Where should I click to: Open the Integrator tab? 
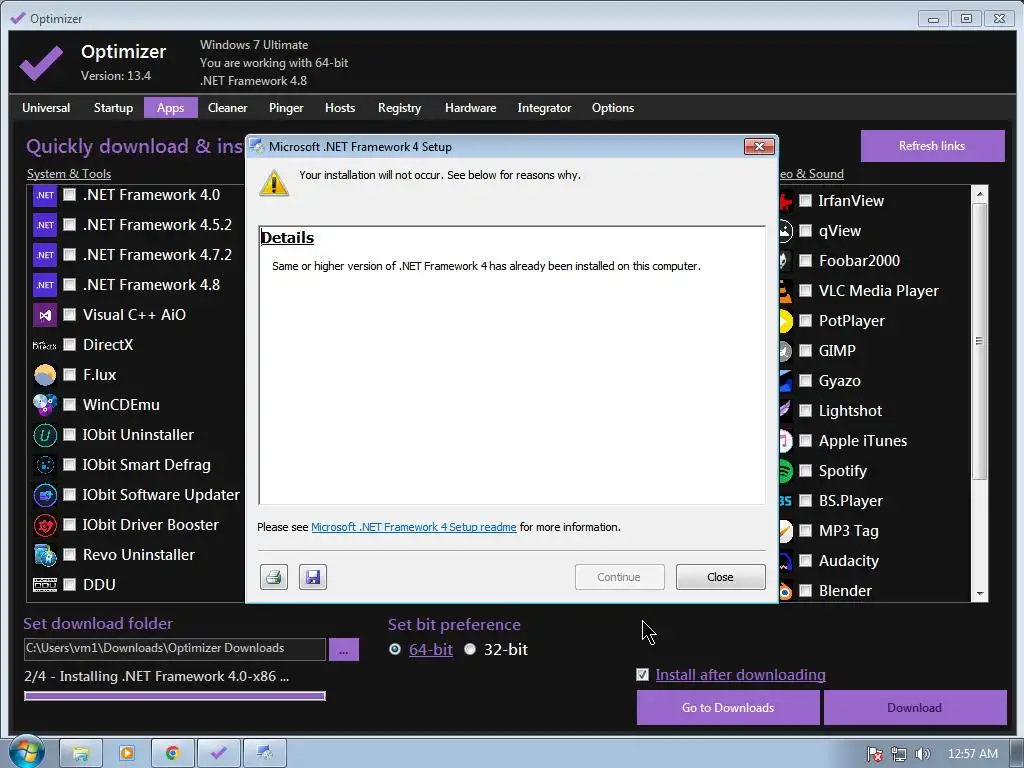point(544,108)
